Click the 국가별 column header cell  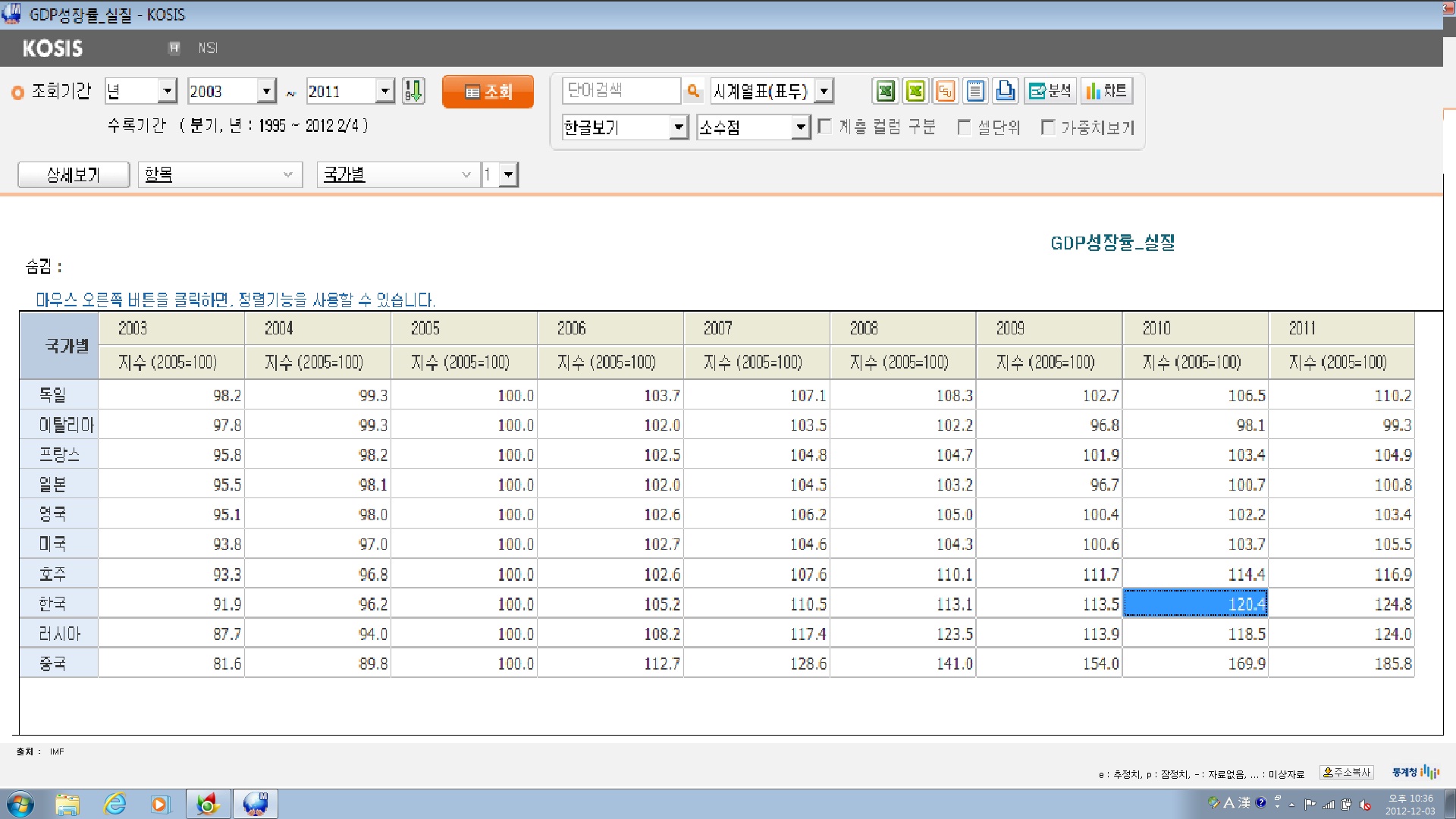coord(59,346)
